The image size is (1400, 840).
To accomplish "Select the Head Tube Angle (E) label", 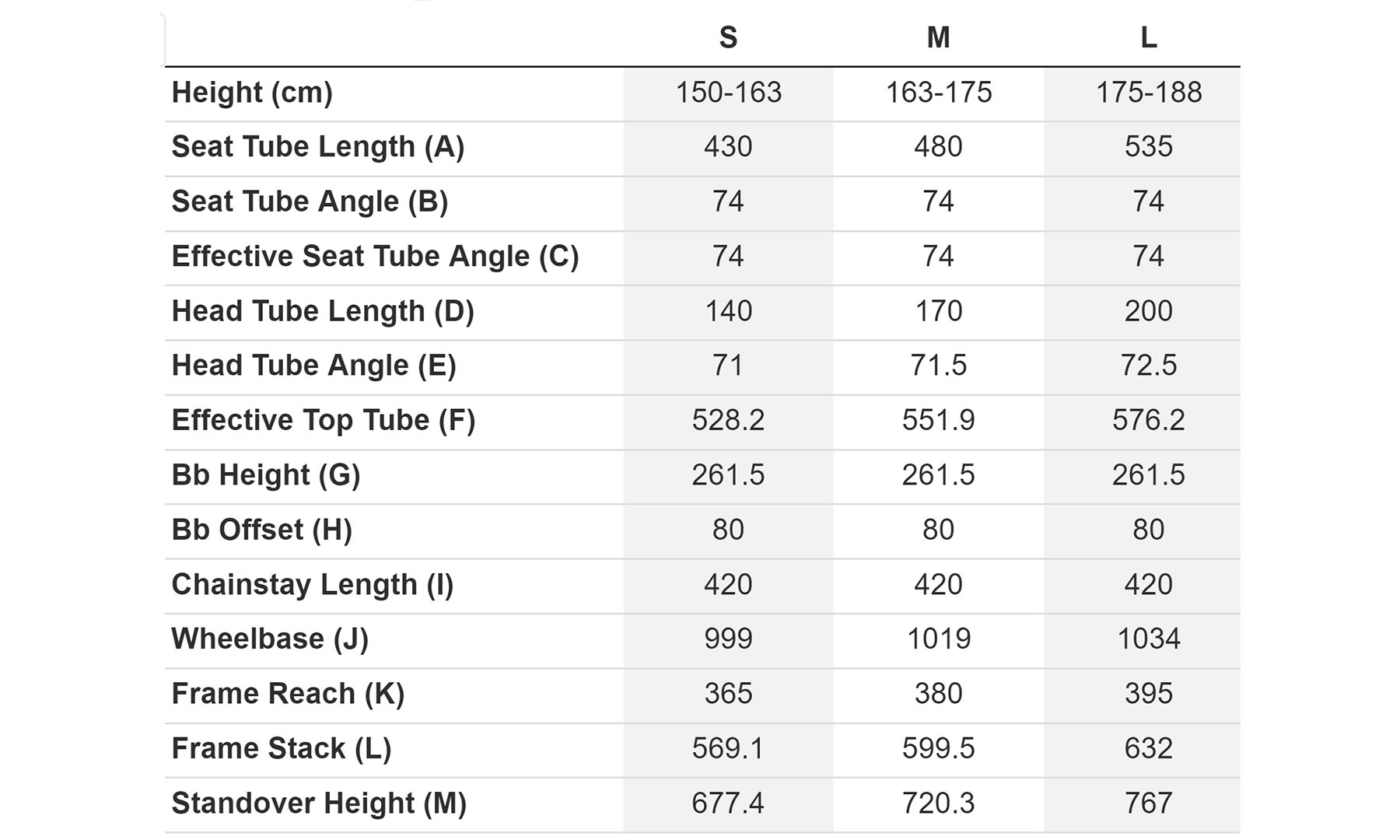I will pos(313,366).
